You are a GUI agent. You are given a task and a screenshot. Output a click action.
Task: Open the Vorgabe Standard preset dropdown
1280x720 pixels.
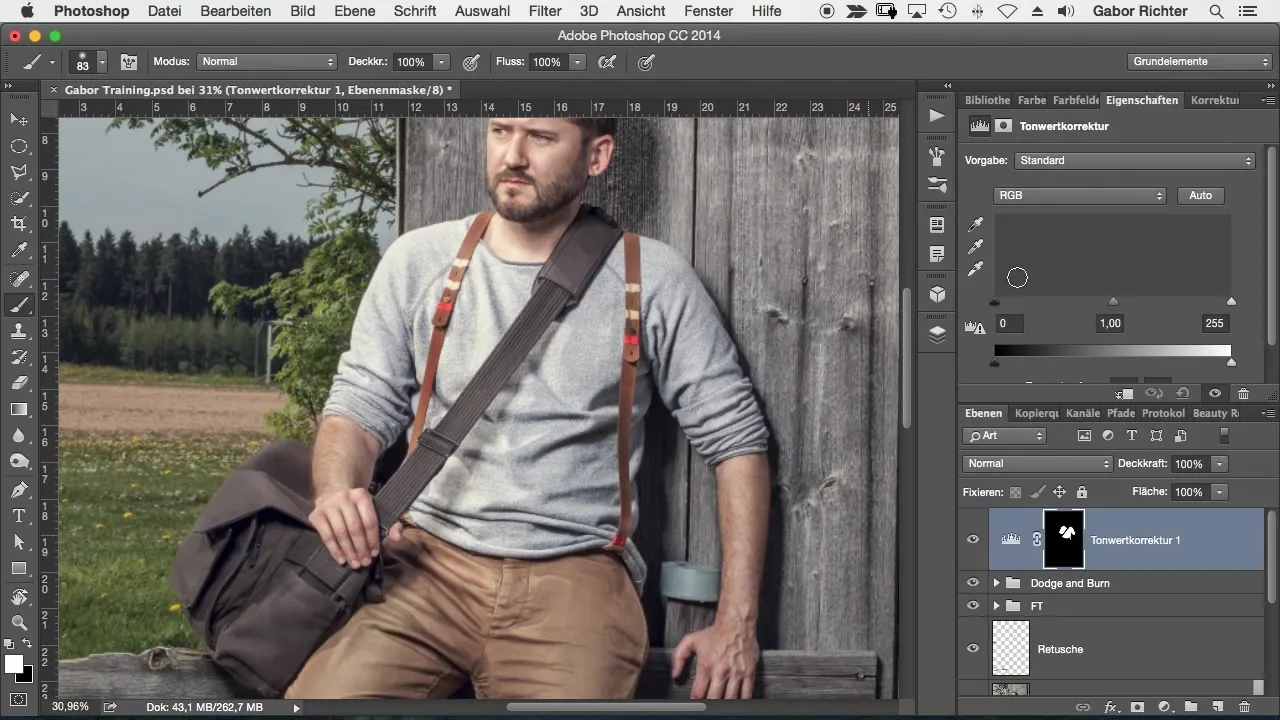pyautogui.click(x=1134, y=160)
